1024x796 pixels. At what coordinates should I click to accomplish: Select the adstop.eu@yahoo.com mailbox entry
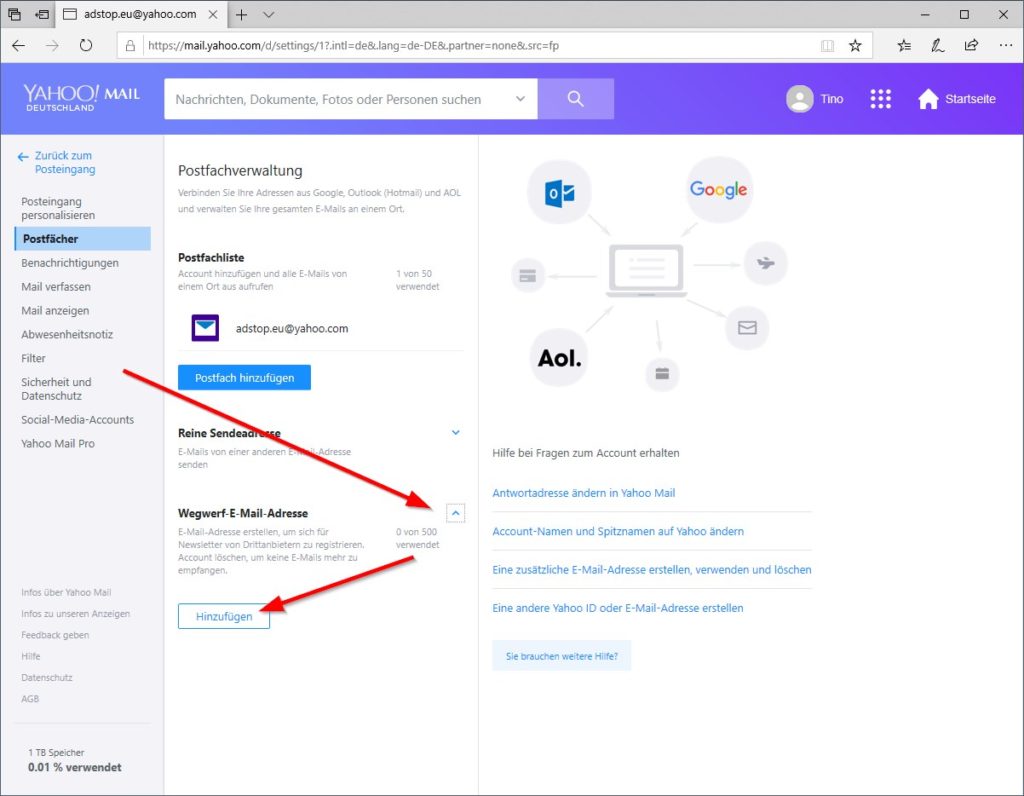coord(292,328)
